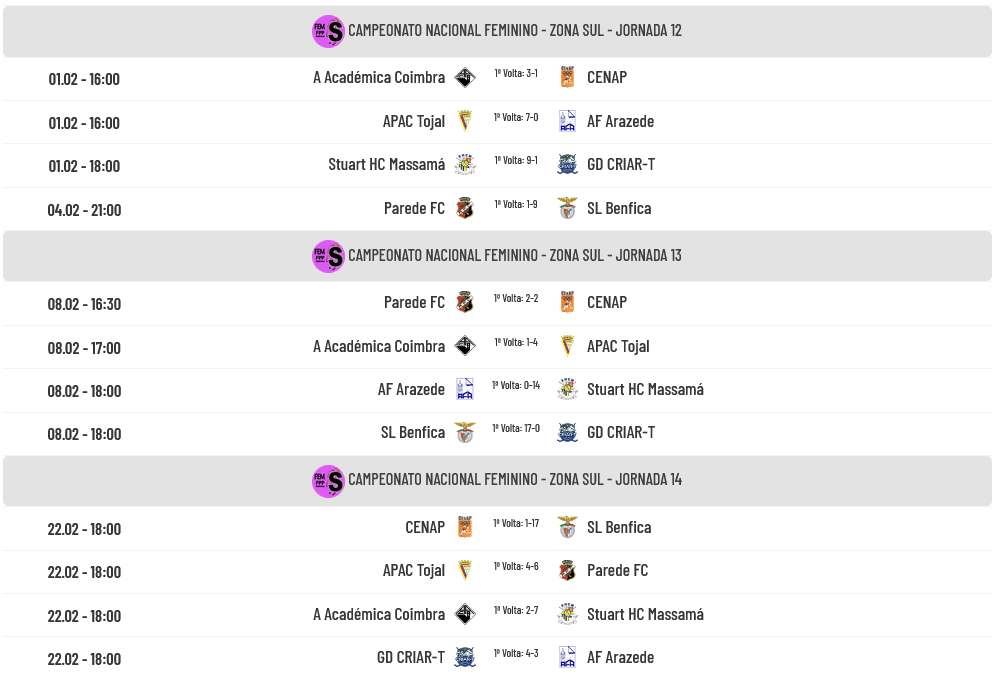Image resolution: width=998 pixels, height=682 pixels.
Task: Click Parede FC crest in the 08.02 16:30 match
Action: (x=465, y=302)
